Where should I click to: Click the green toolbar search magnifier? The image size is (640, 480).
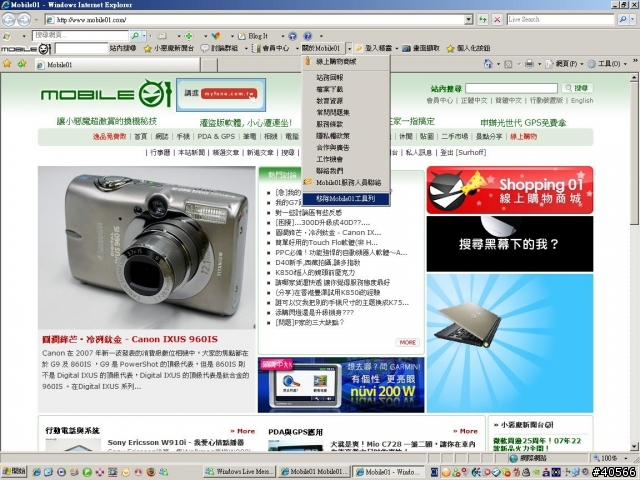(x=135, y=36)
